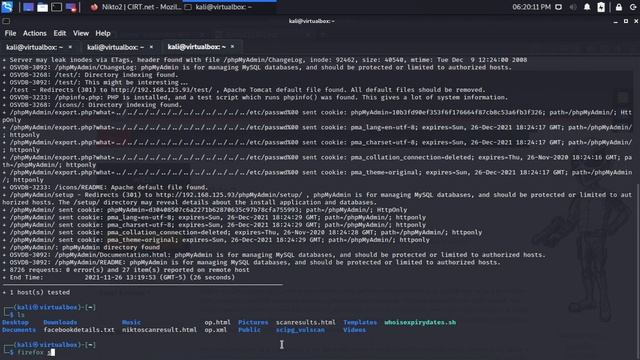The image size is (640, 360).
Task: Click the fourth panel launcher with red badge
Action: tap(71, 7)
